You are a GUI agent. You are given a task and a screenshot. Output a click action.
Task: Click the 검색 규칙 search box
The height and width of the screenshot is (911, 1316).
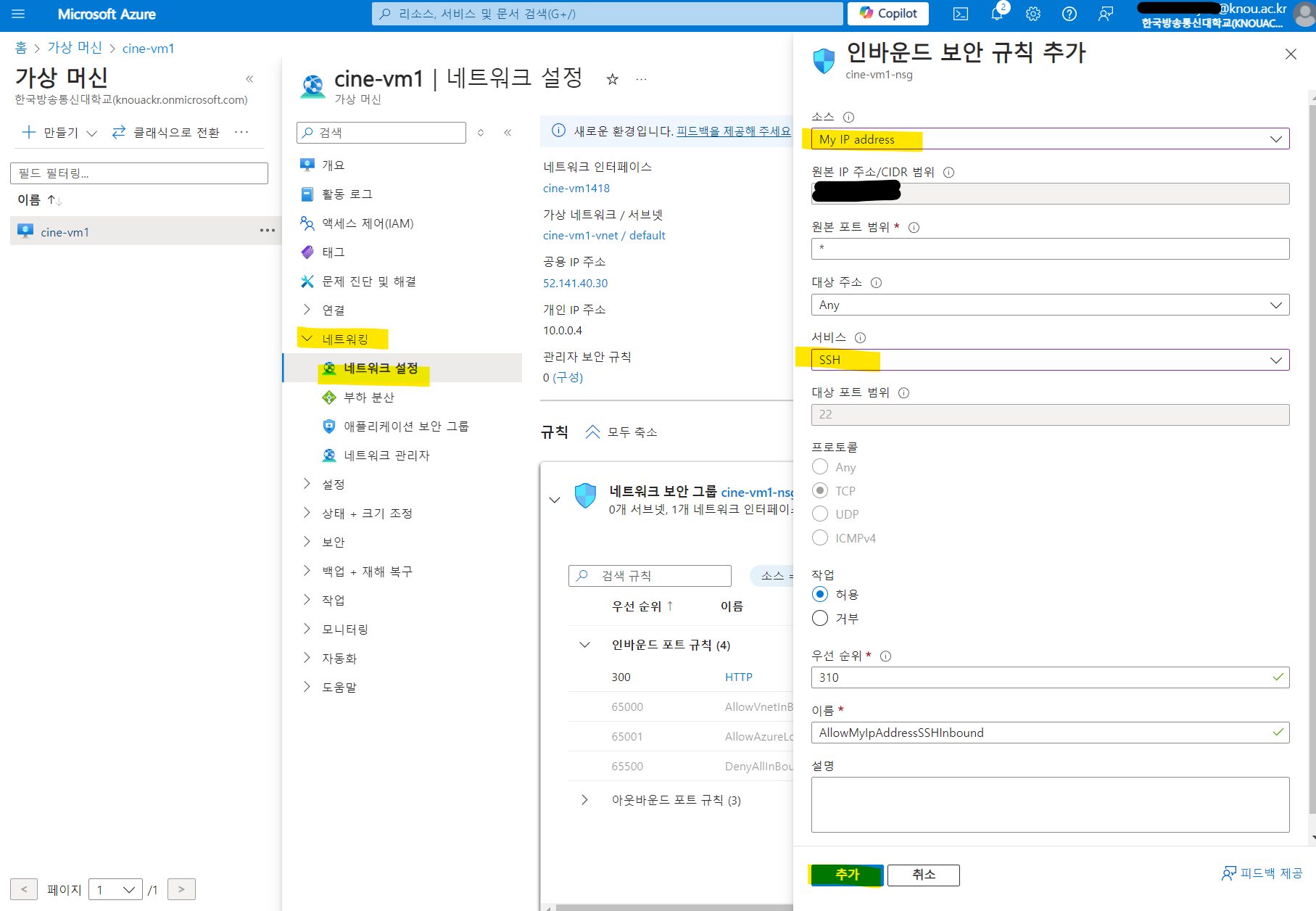pos(650,576)
